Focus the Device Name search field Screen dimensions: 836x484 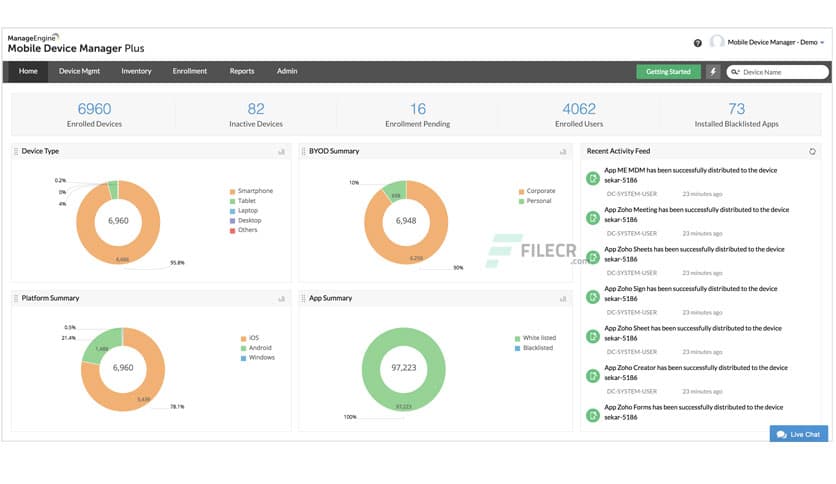(777, 72)
